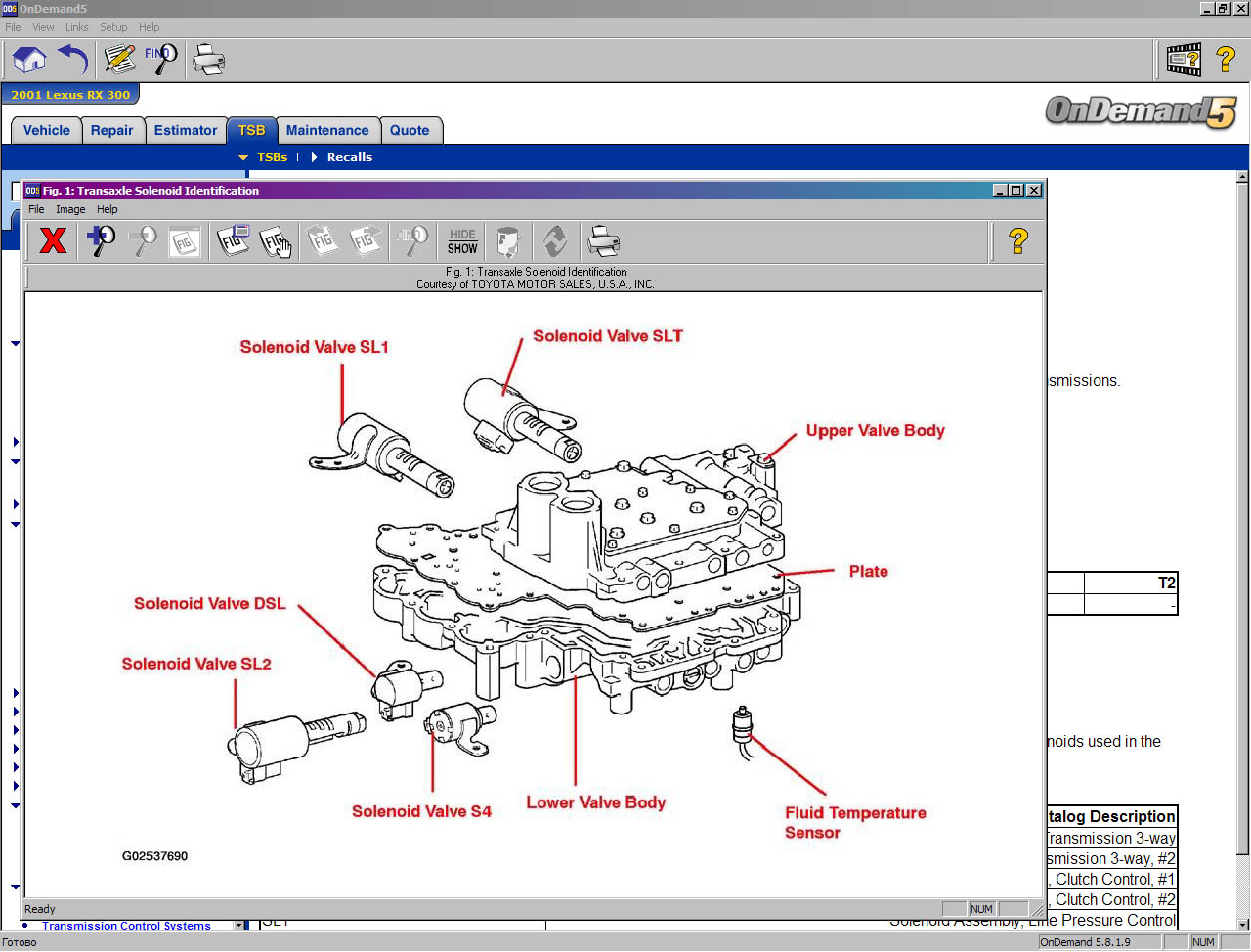
Task: Click the zoom in magnifier icon
Action: point(101,240)
